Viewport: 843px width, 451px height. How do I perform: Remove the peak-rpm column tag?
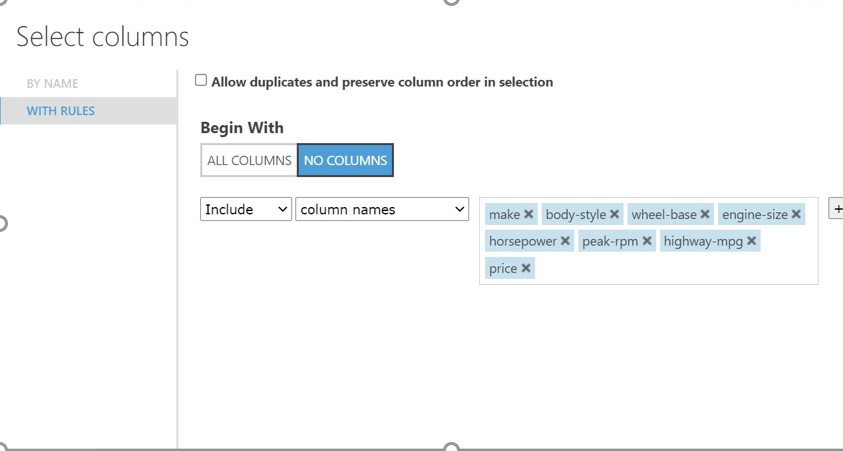coord(647,241)
